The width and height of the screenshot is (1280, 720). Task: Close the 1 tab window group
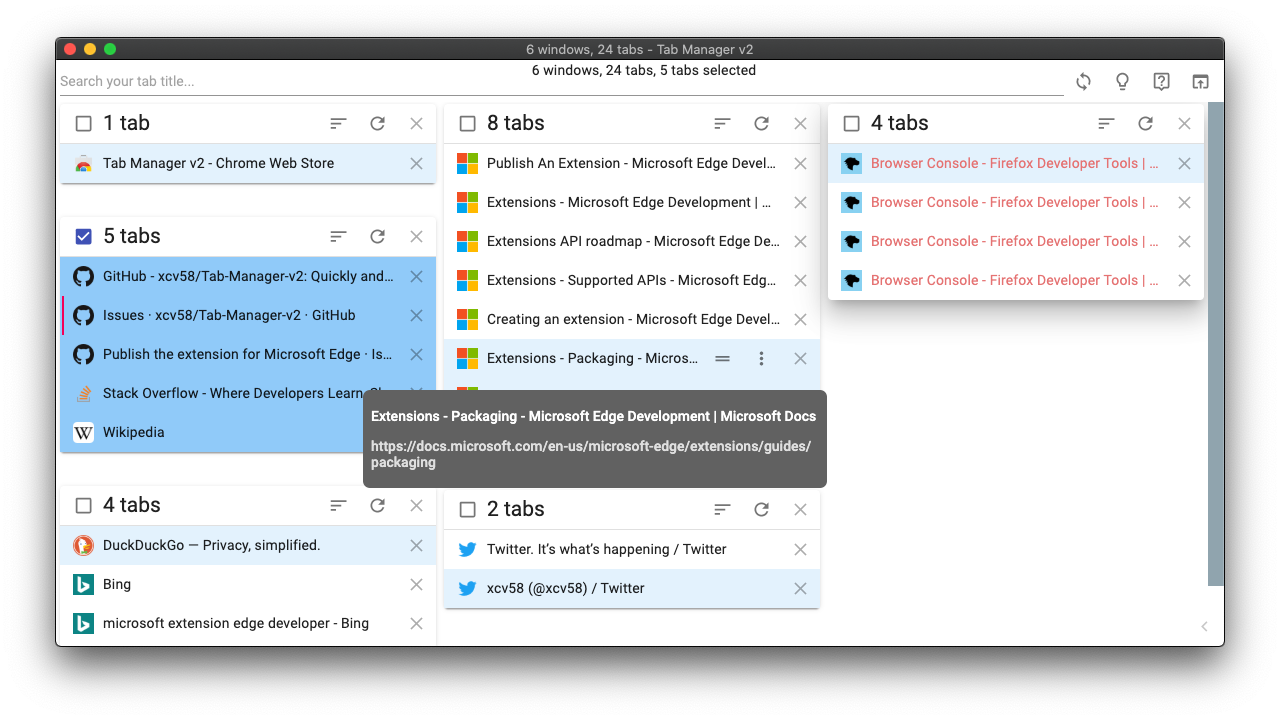pos(417,124)
